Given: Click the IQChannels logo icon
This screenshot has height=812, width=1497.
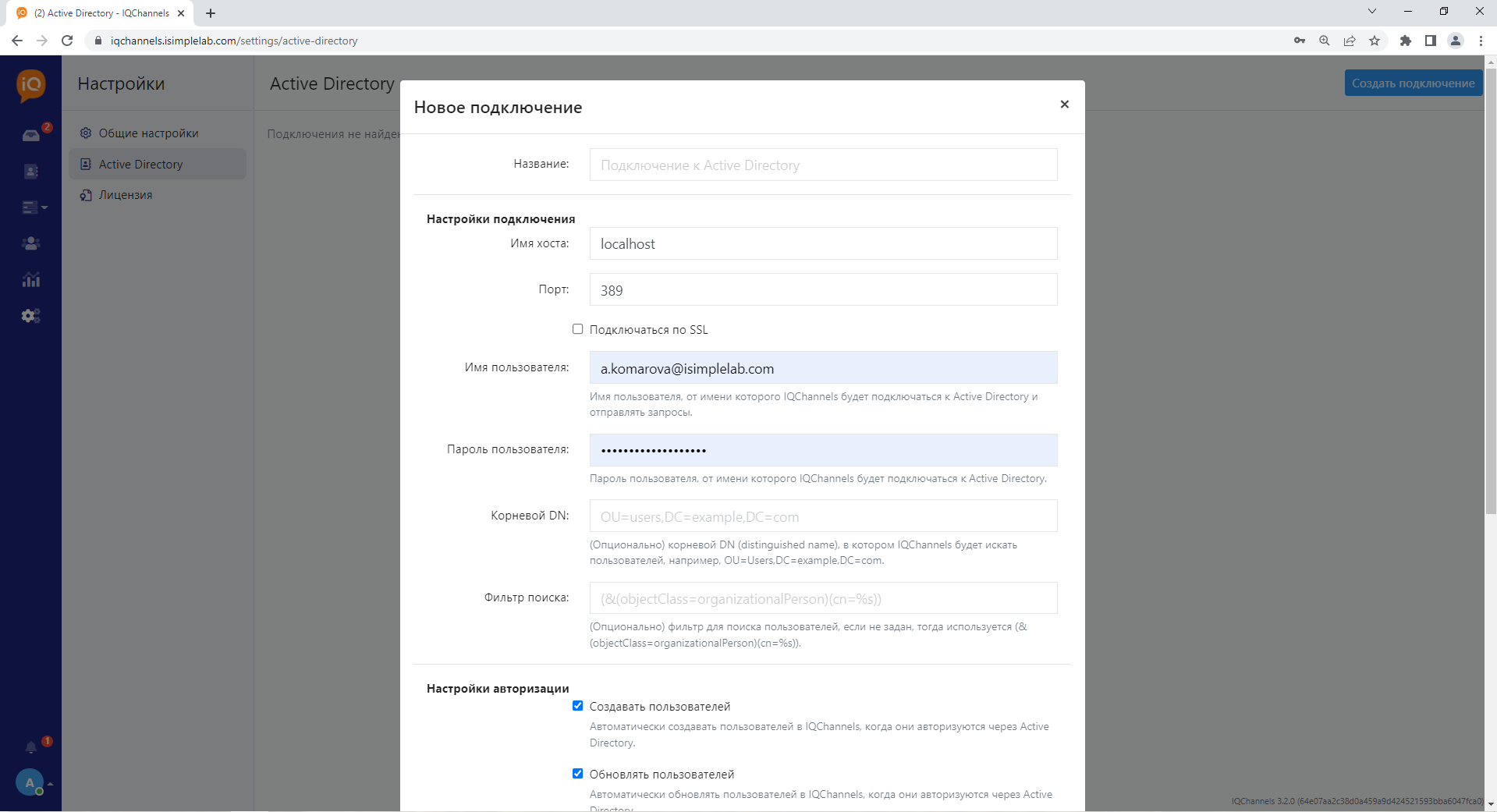Looking at the screenshot, I should (31, 85).
